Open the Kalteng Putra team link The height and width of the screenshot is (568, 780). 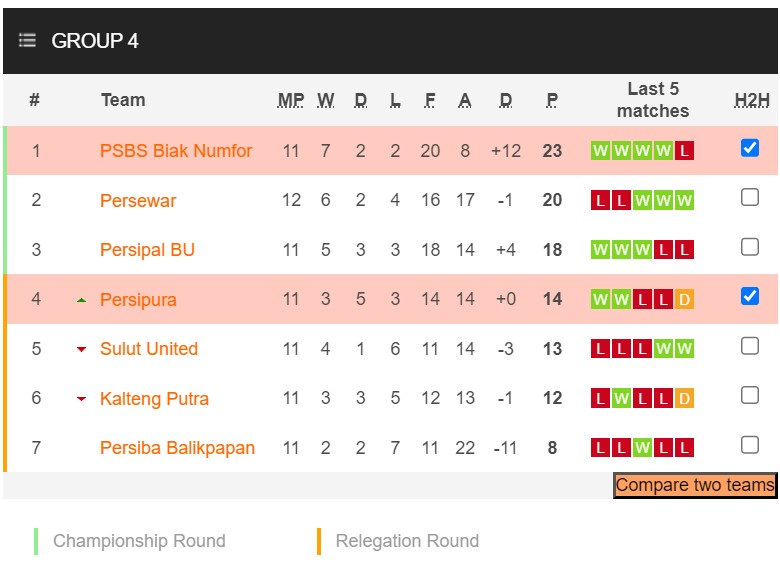point(154,399)
